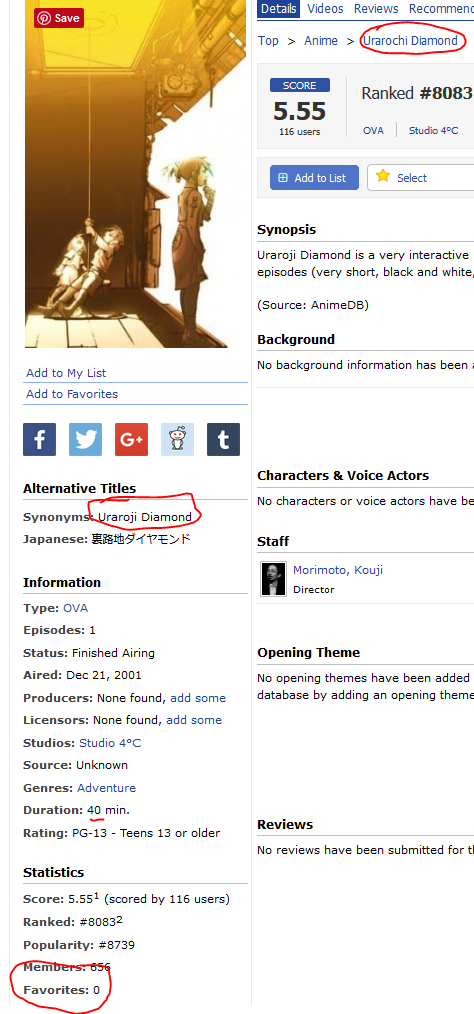
Task: Switch to the Details tab
Action: (x=279, y=8)
